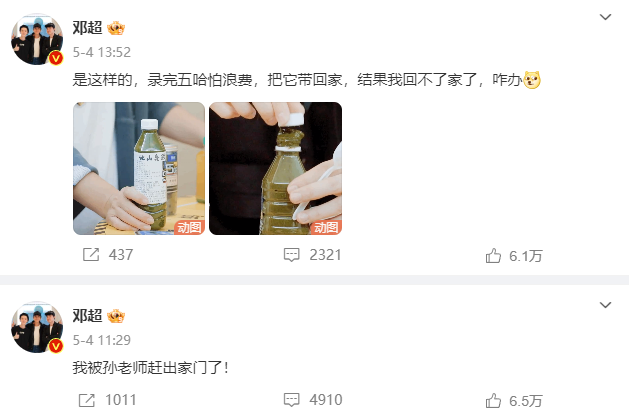
Task: Click crown badge on the 11:29 post
Action: (x=116, y=316)
